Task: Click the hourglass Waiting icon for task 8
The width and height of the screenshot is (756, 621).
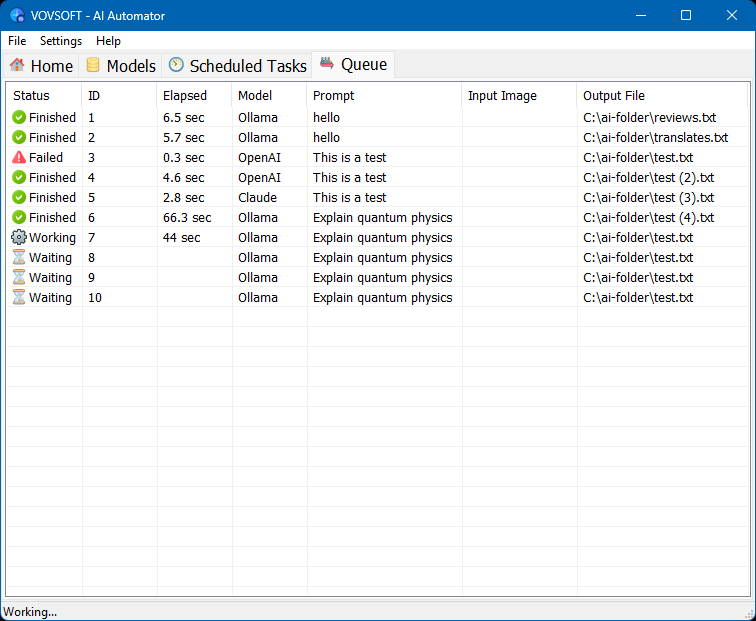Action: click(19, 257)
